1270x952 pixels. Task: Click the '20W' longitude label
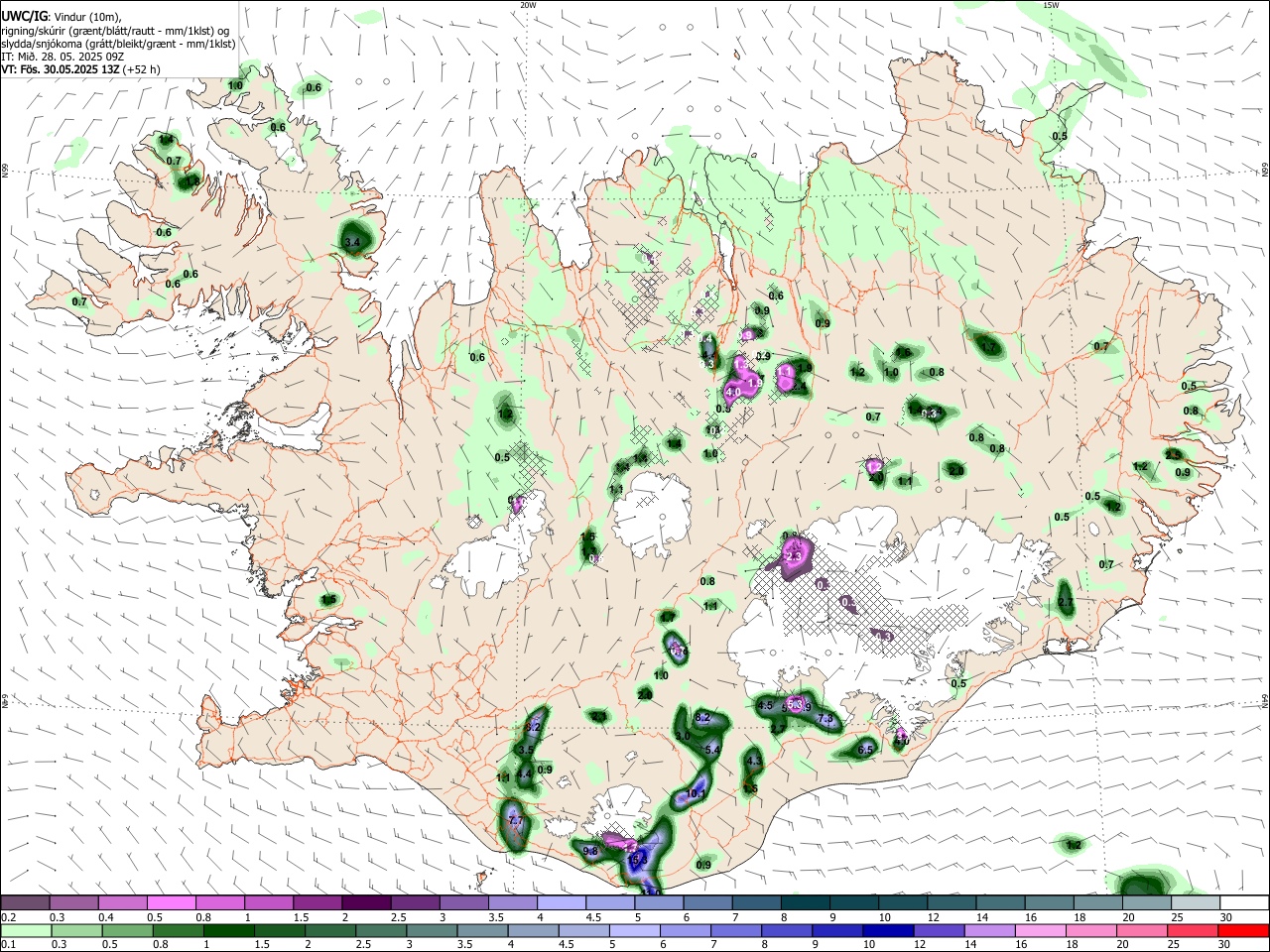(528, 5)
